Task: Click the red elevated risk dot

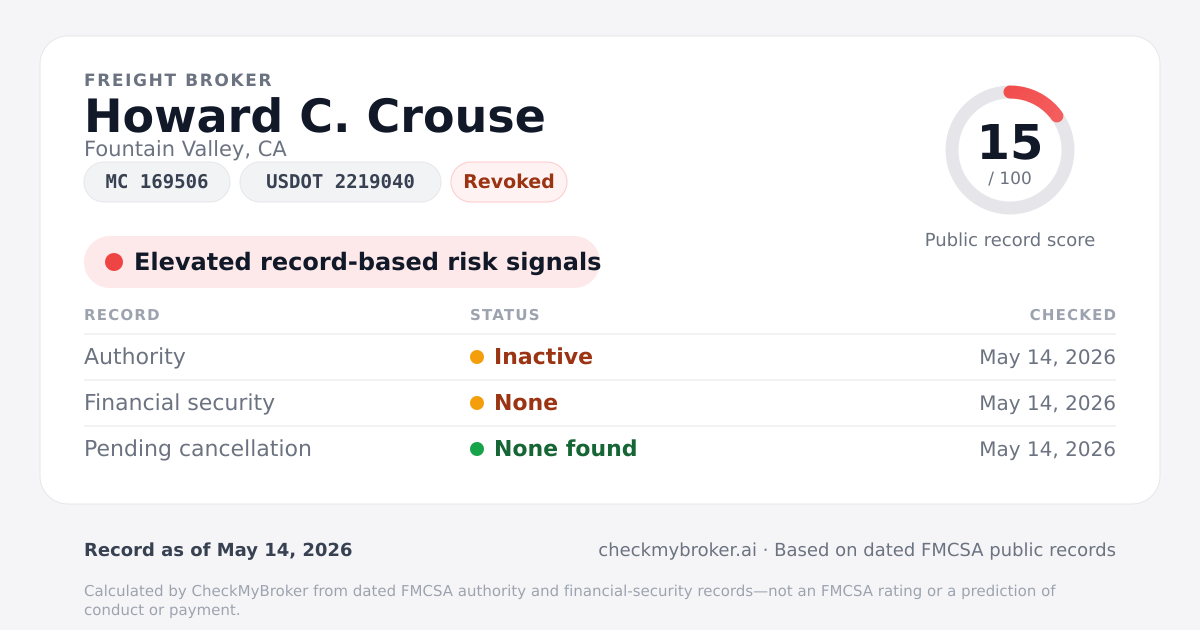Action: tap(114, 262)
